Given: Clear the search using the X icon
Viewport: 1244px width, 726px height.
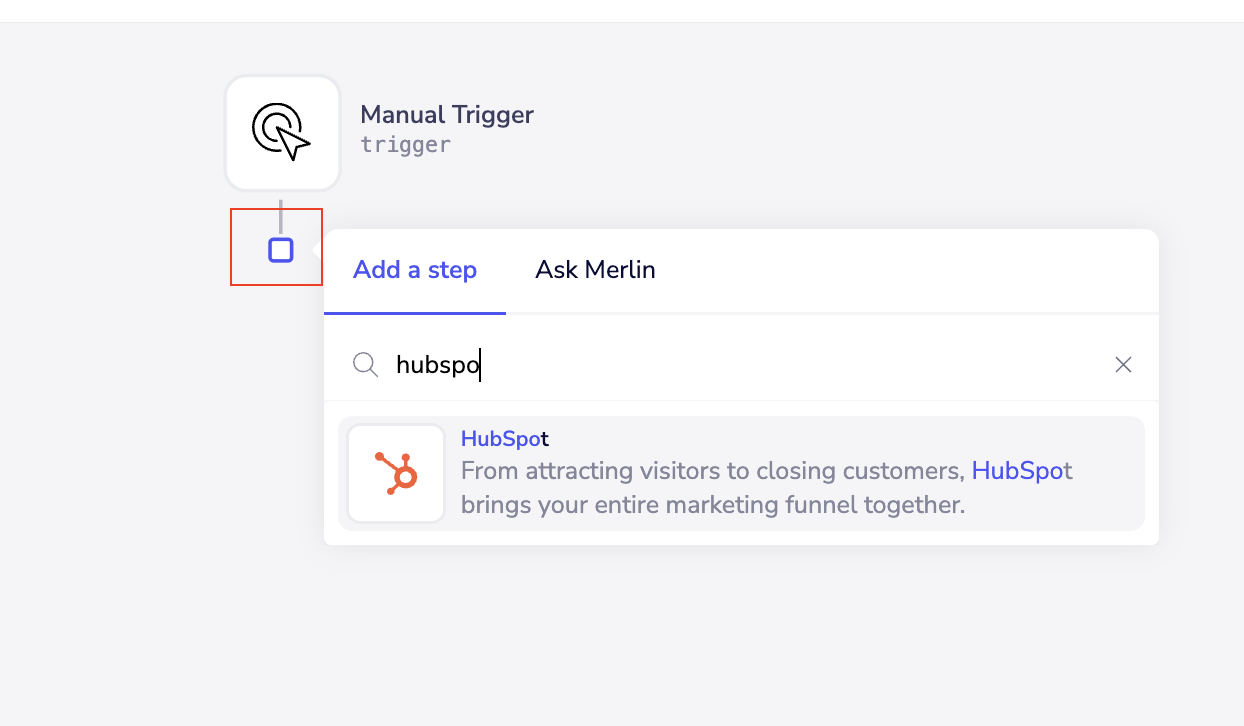Looking at the screenshot, I should tap(1123, 364).
